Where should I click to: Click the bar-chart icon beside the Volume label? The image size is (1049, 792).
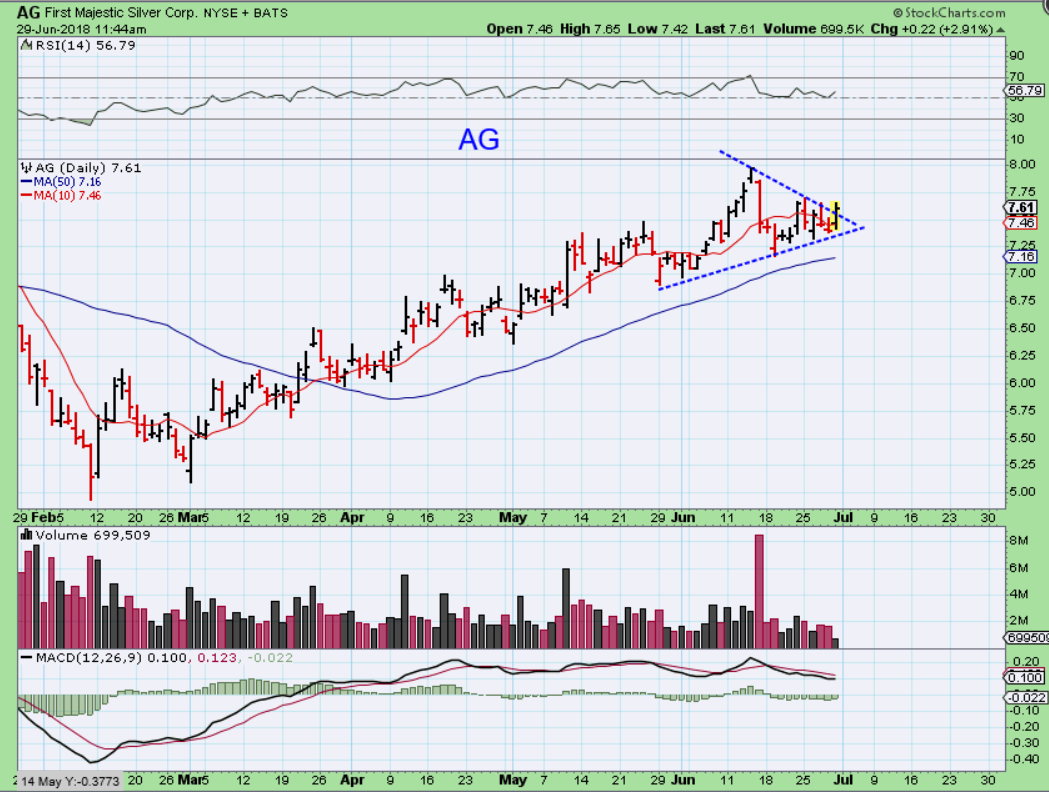[27, 534]
